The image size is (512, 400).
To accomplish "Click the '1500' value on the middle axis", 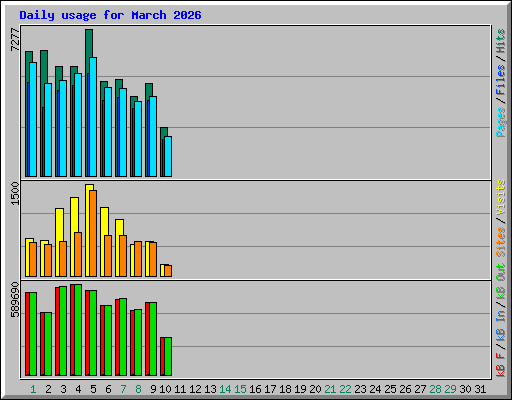I will tap(15, 193).
